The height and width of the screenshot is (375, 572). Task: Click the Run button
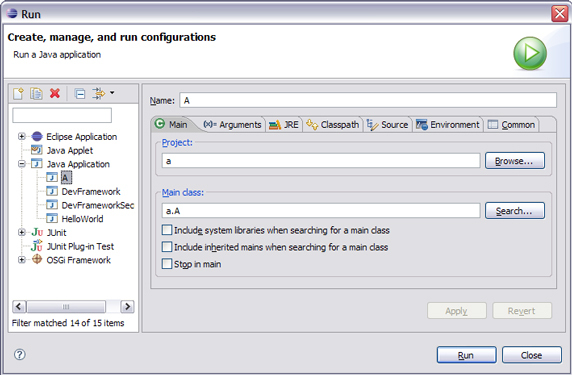click(x=466, y=355)
